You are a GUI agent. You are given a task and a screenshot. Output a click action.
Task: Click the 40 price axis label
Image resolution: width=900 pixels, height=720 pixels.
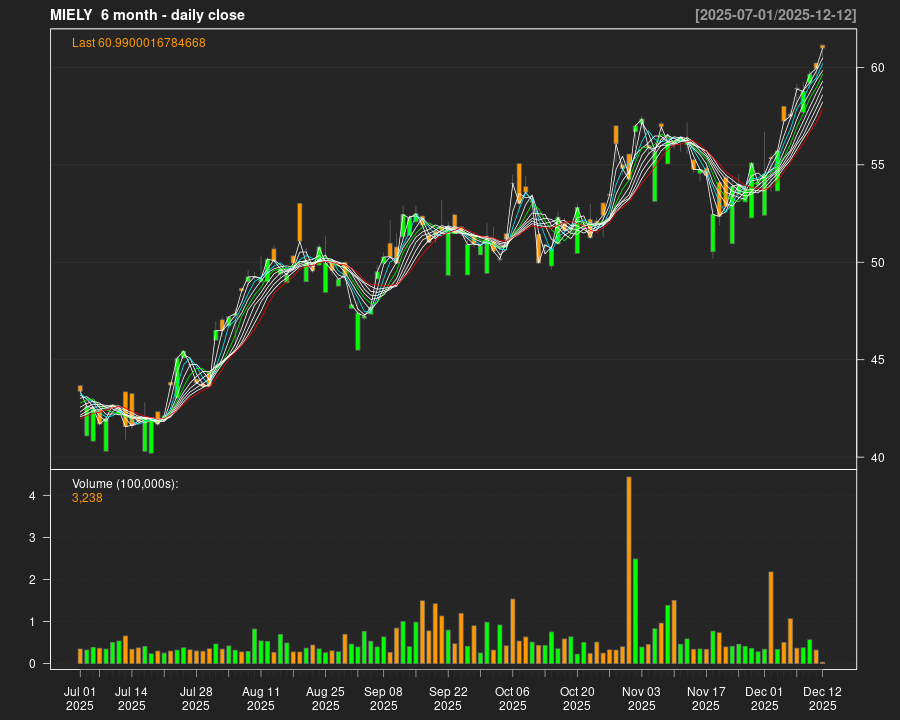pos(877,458)
